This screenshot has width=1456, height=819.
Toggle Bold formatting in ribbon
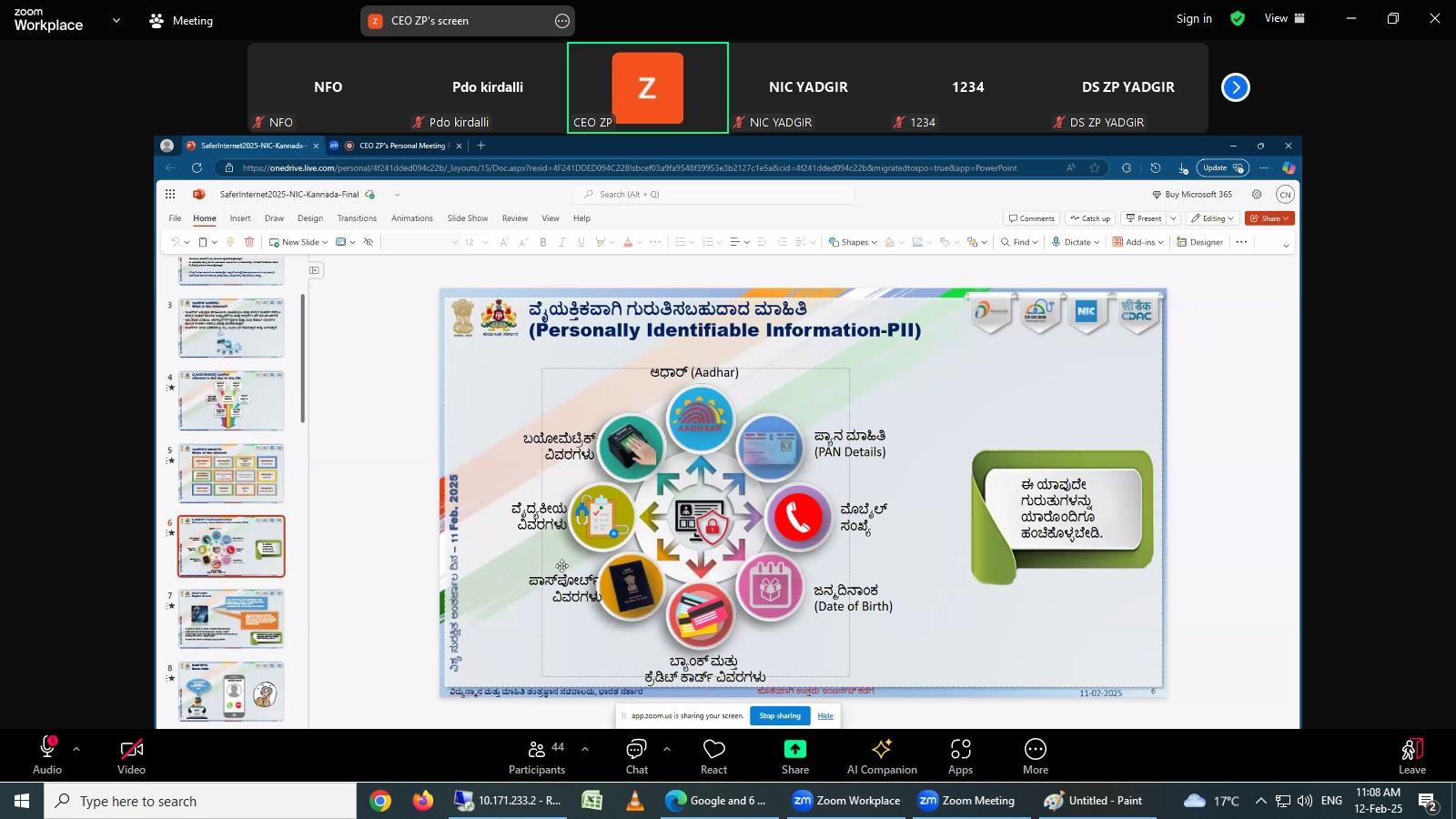(543, 242)
